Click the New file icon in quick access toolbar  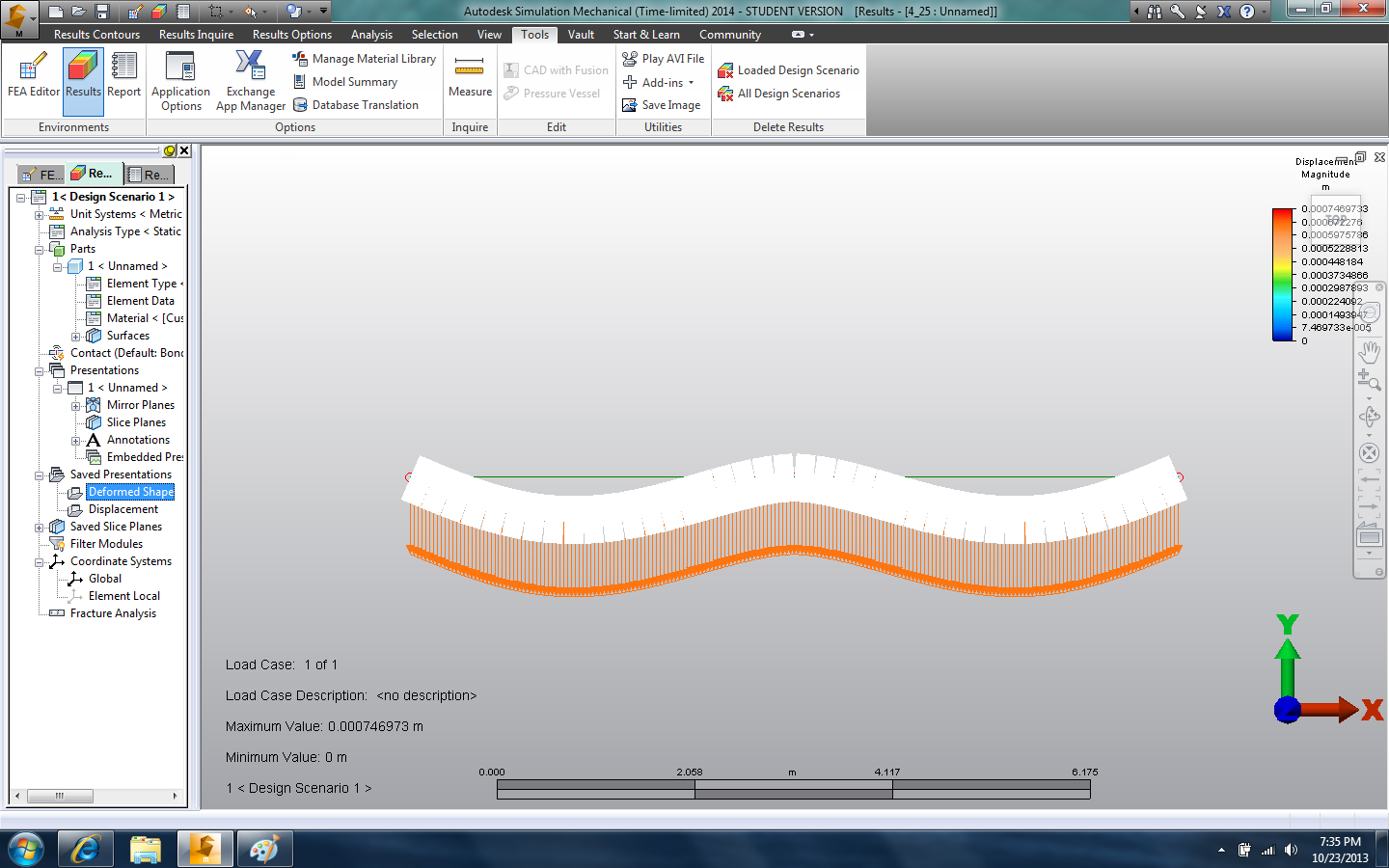pos(56,12)
